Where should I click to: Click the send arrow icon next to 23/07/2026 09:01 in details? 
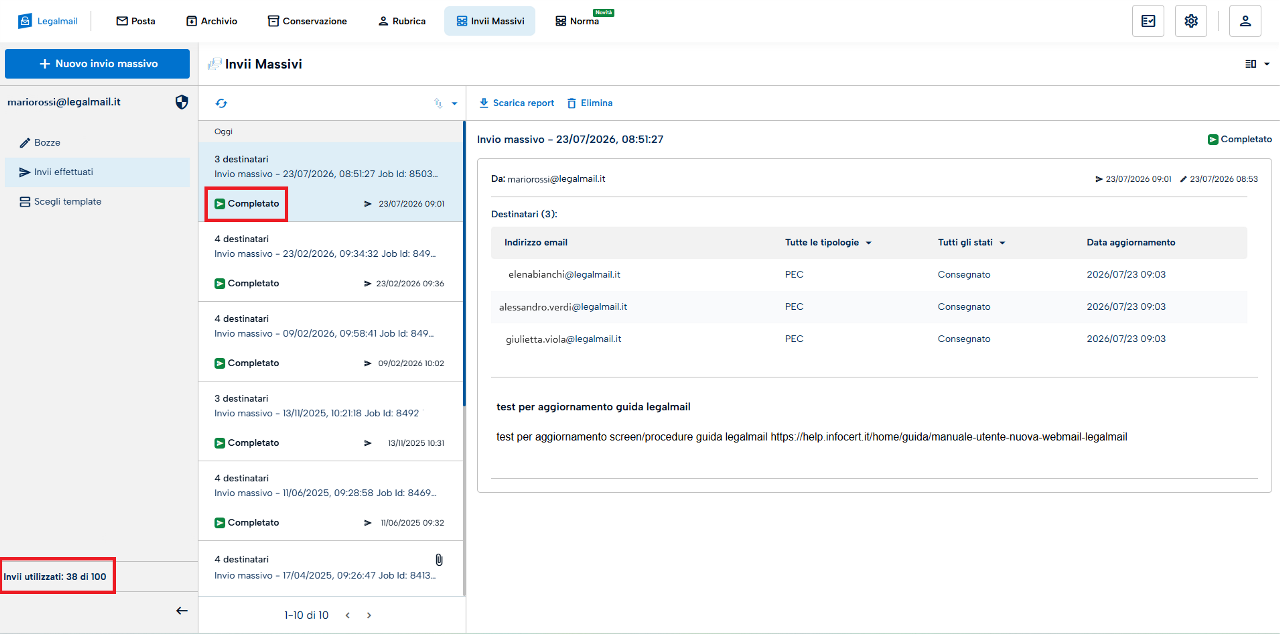[x=1100, y=179]
